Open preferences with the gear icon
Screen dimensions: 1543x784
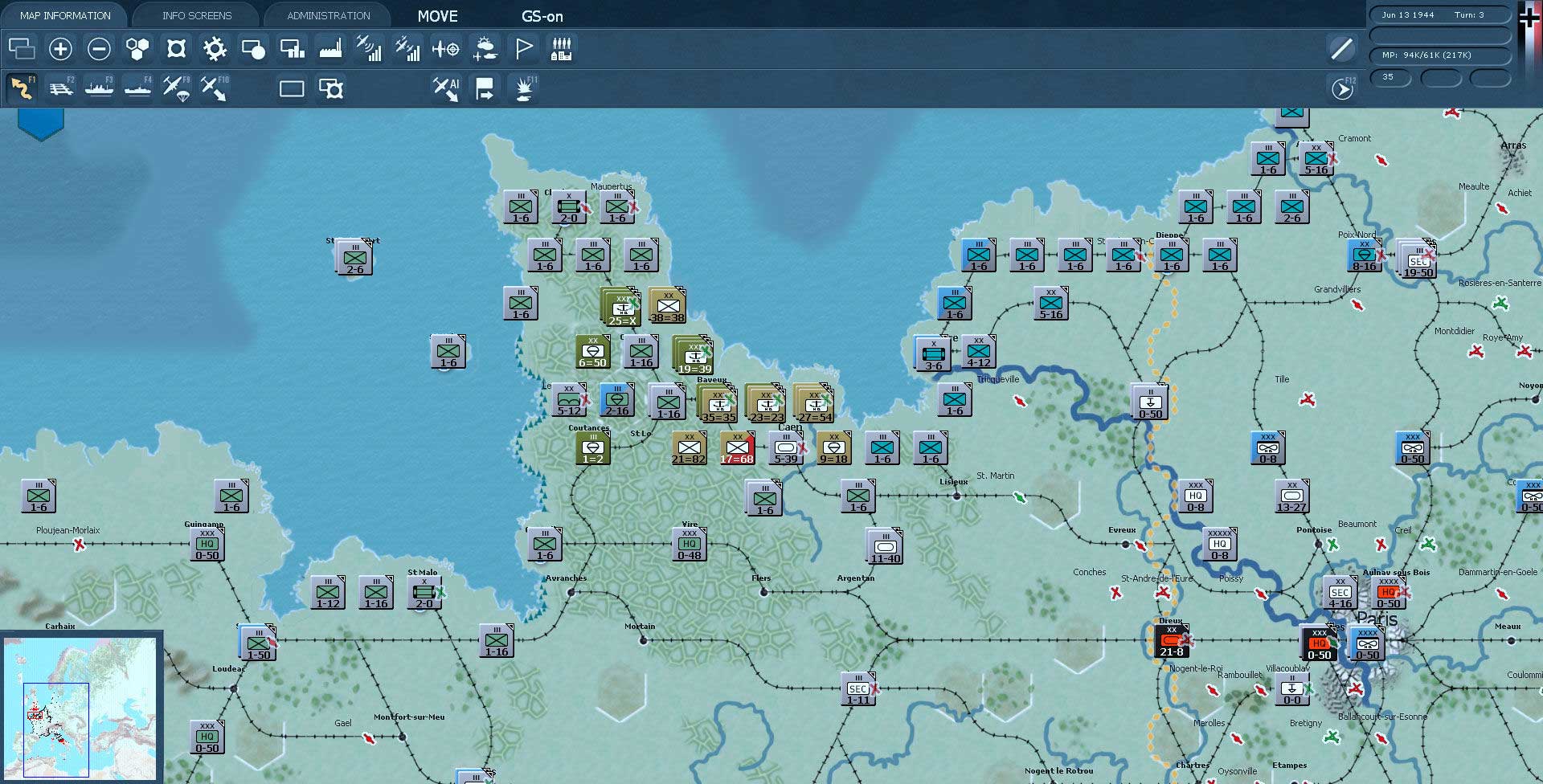click(x=215, y=50)
